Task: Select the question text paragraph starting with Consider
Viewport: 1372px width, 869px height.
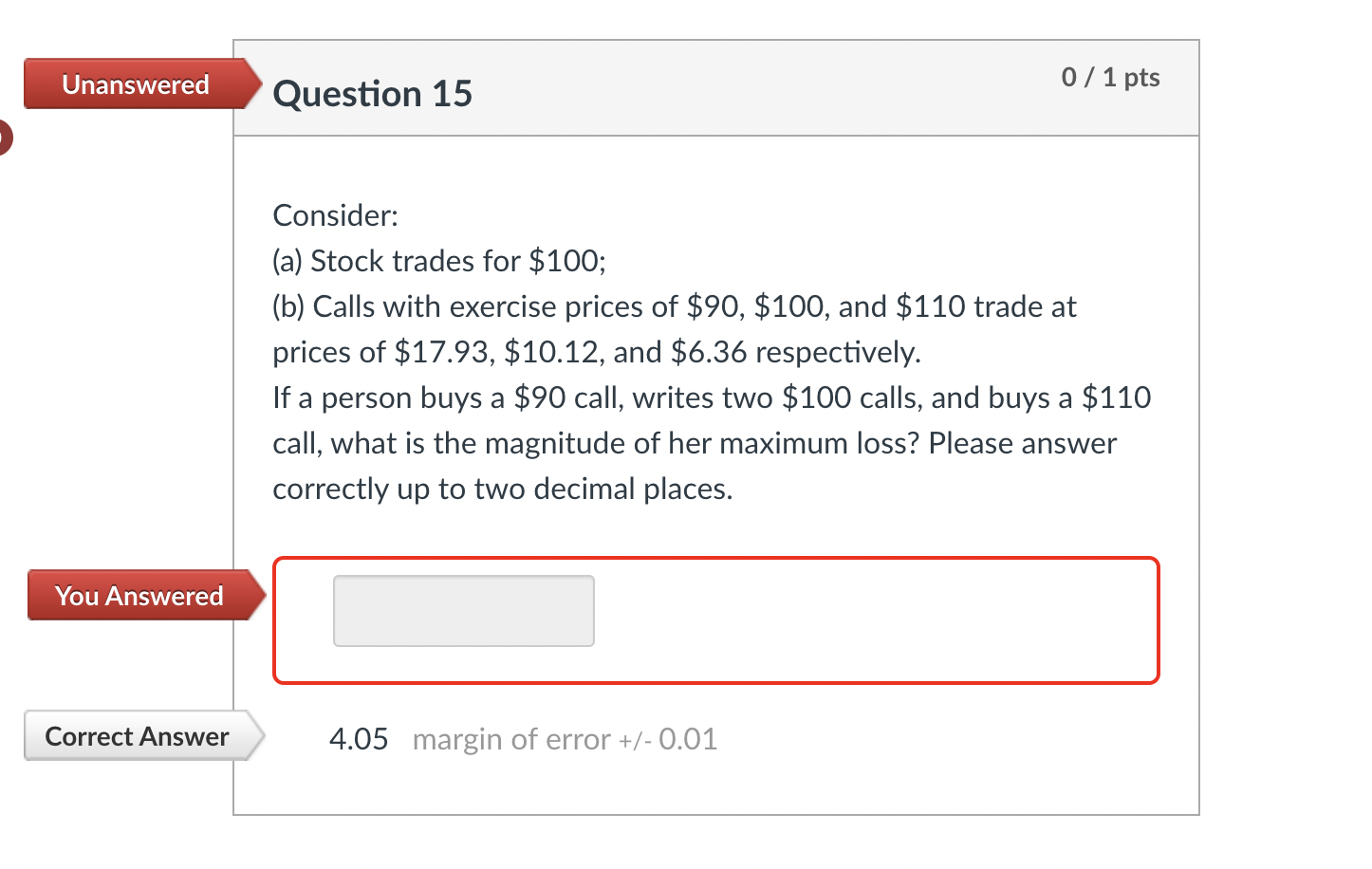Action: (335, 214)
